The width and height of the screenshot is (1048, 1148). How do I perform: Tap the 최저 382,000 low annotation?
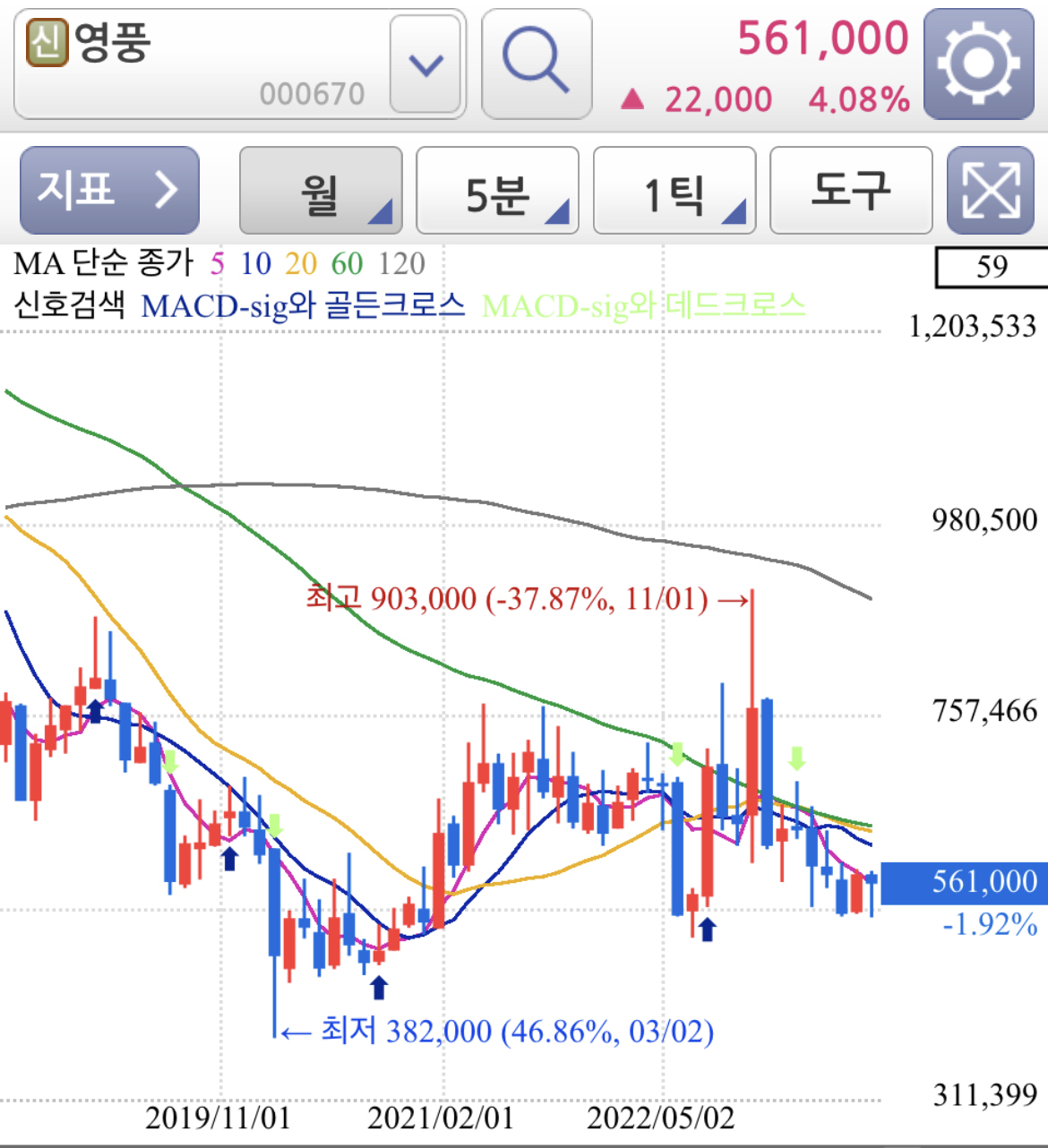[497, 1031]
